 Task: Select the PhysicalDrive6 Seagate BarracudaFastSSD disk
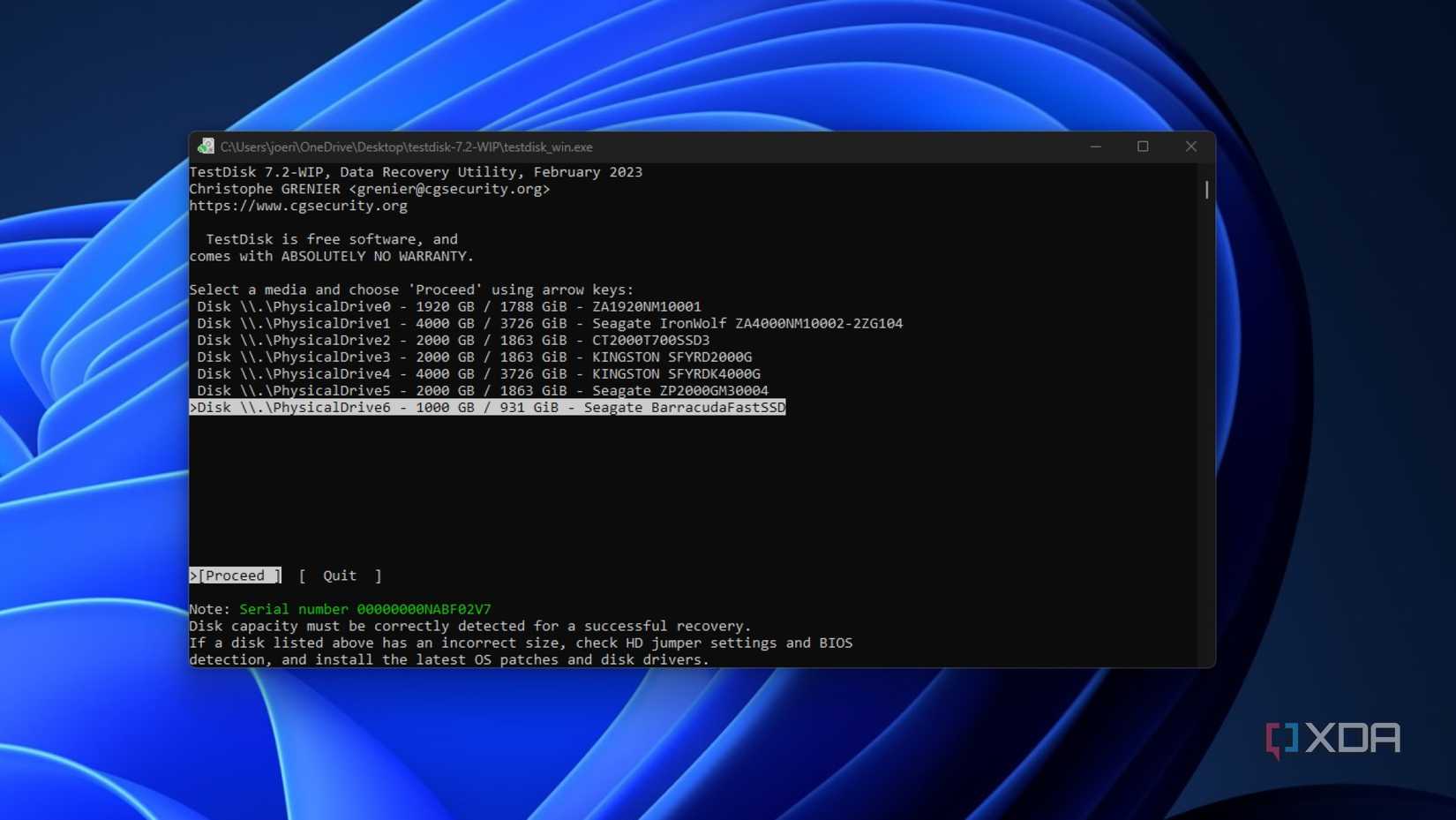click(488, 407)
